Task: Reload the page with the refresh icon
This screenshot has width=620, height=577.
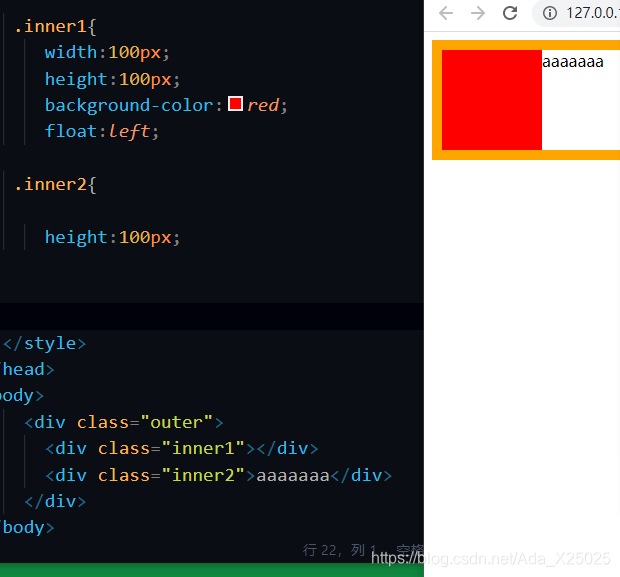Action: tap(510, 13)
